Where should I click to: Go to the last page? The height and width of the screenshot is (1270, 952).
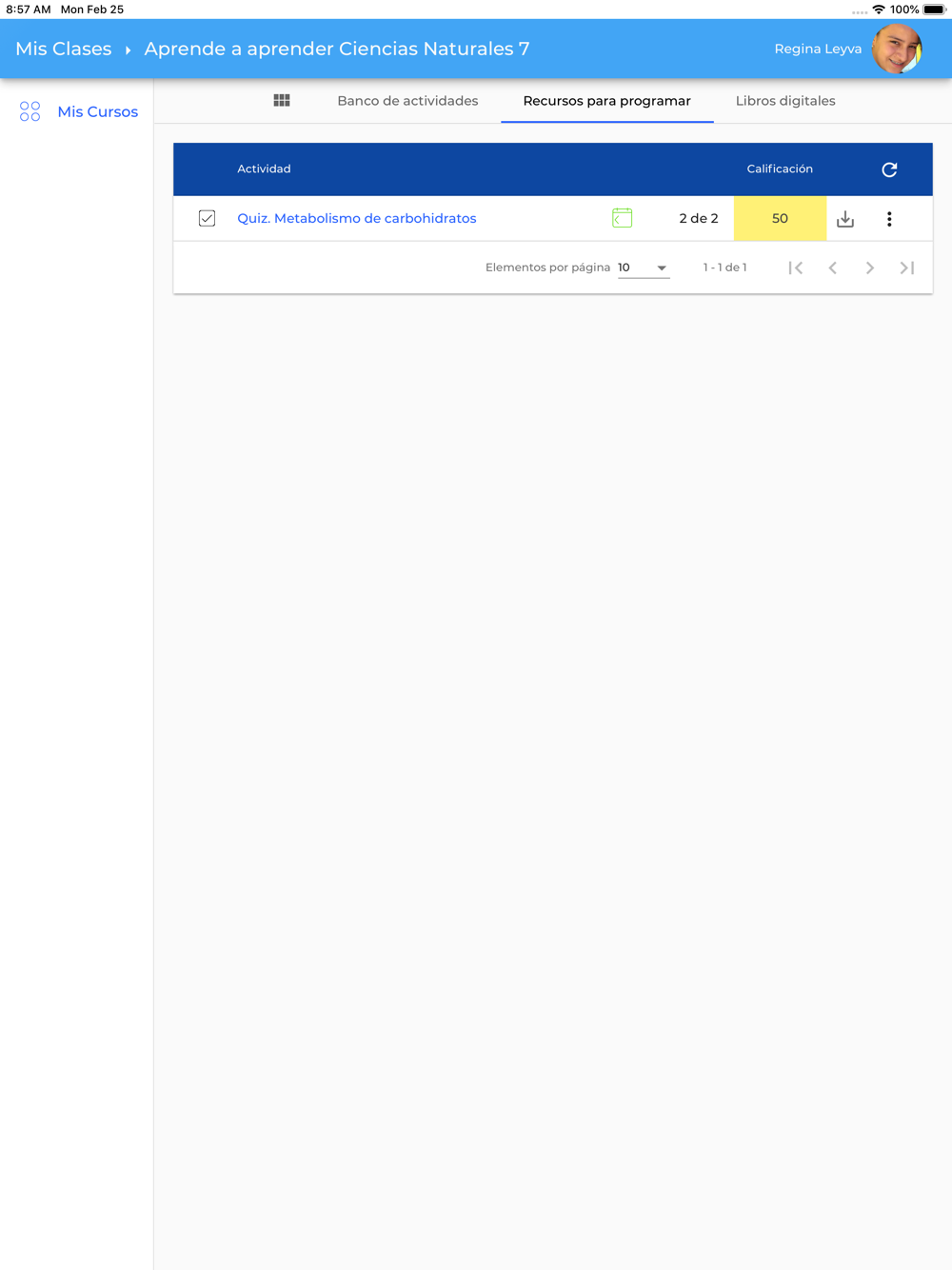907,268
